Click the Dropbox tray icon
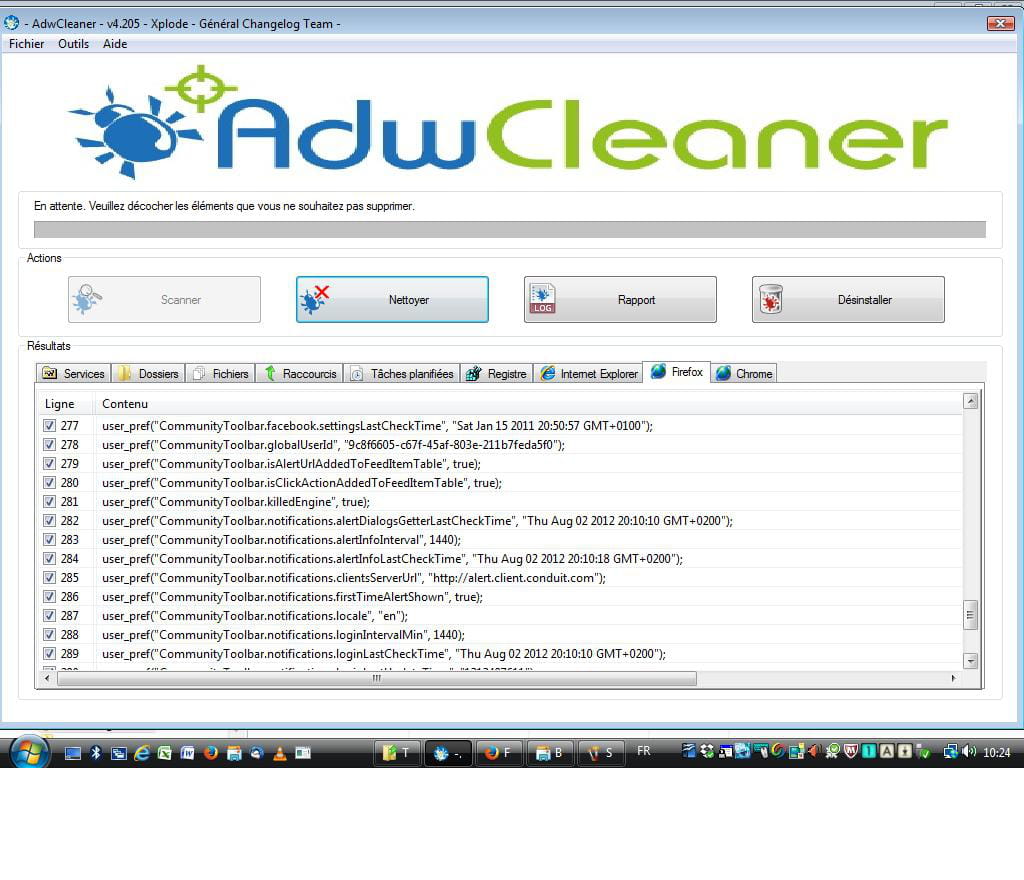1024x880 pixels. click(x=707, y=751)
